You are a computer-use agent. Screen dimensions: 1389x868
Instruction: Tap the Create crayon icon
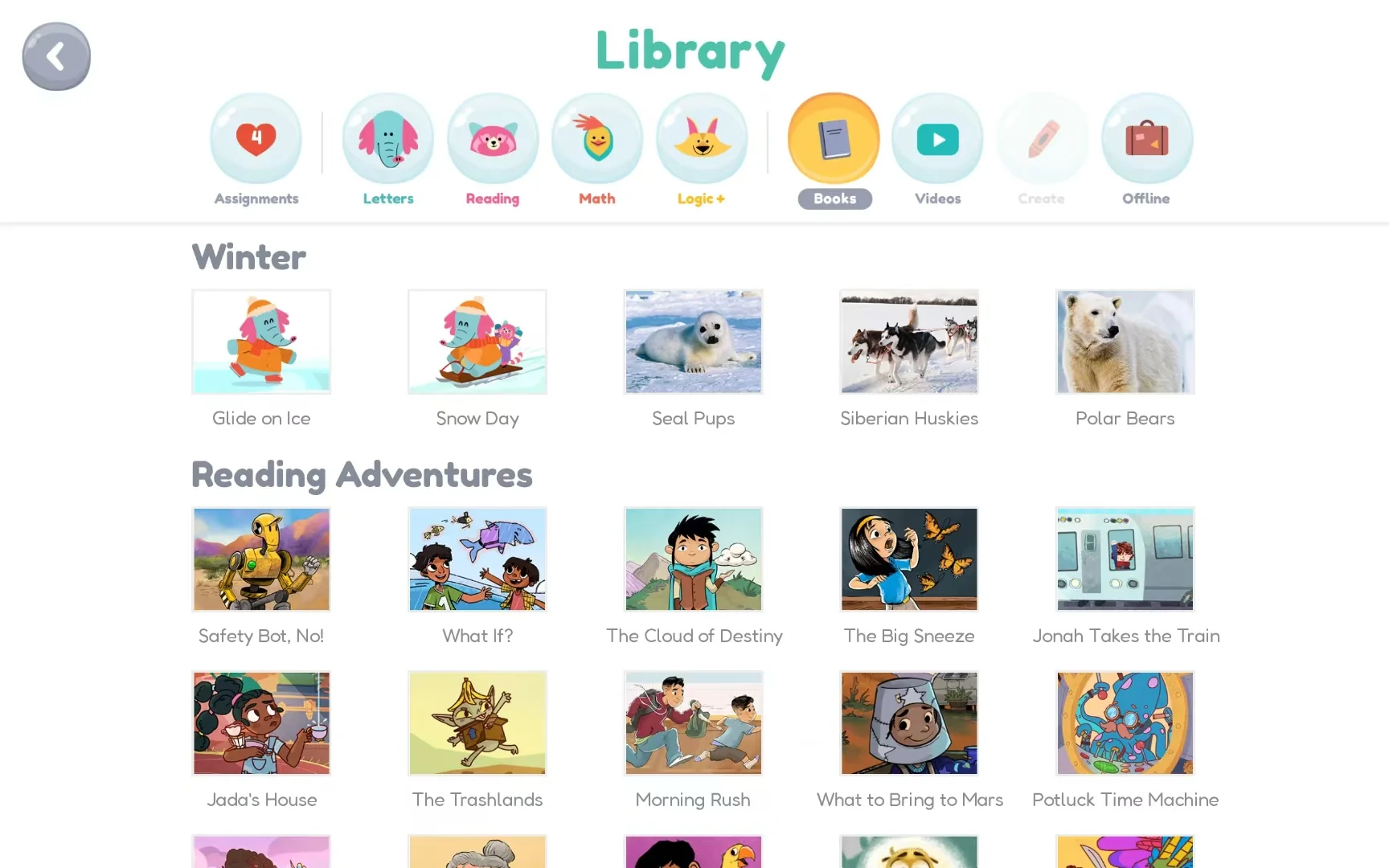click(1043, 138)
